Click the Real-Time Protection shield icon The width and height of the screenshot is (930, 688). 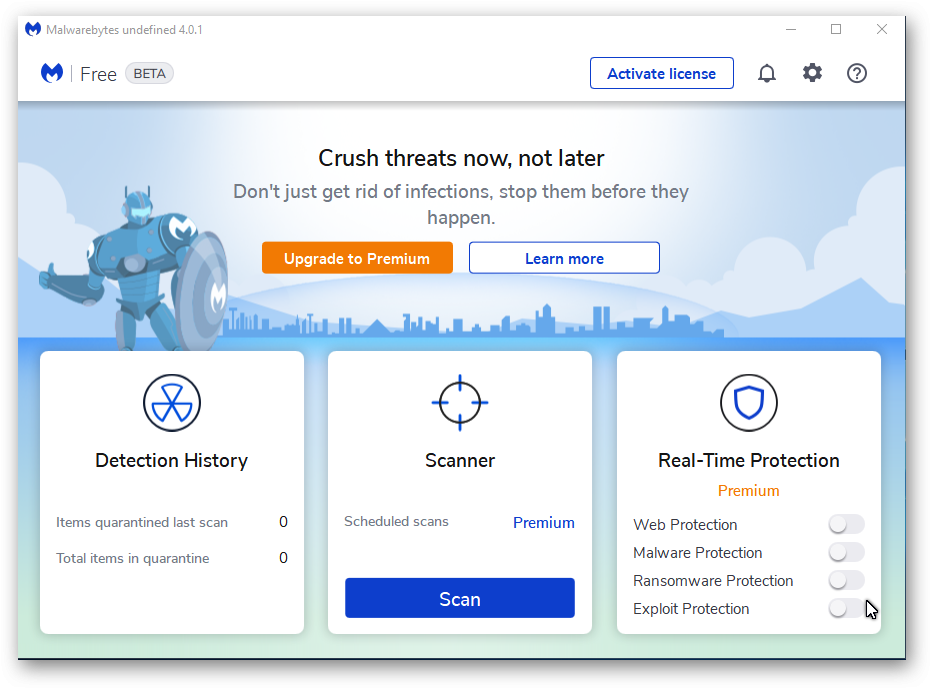click(x=749, y=403)
